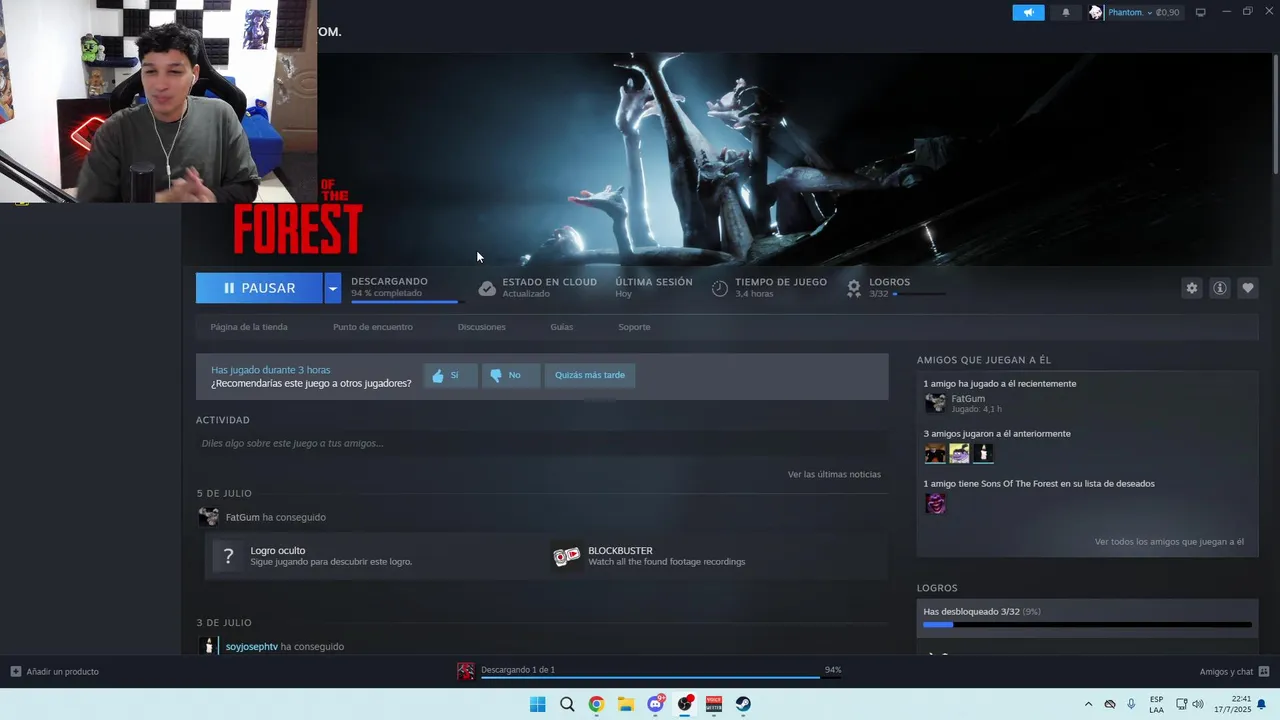Open OBS Studio from the taskbar
1280x720 pixels.
(x=685, y=704)
